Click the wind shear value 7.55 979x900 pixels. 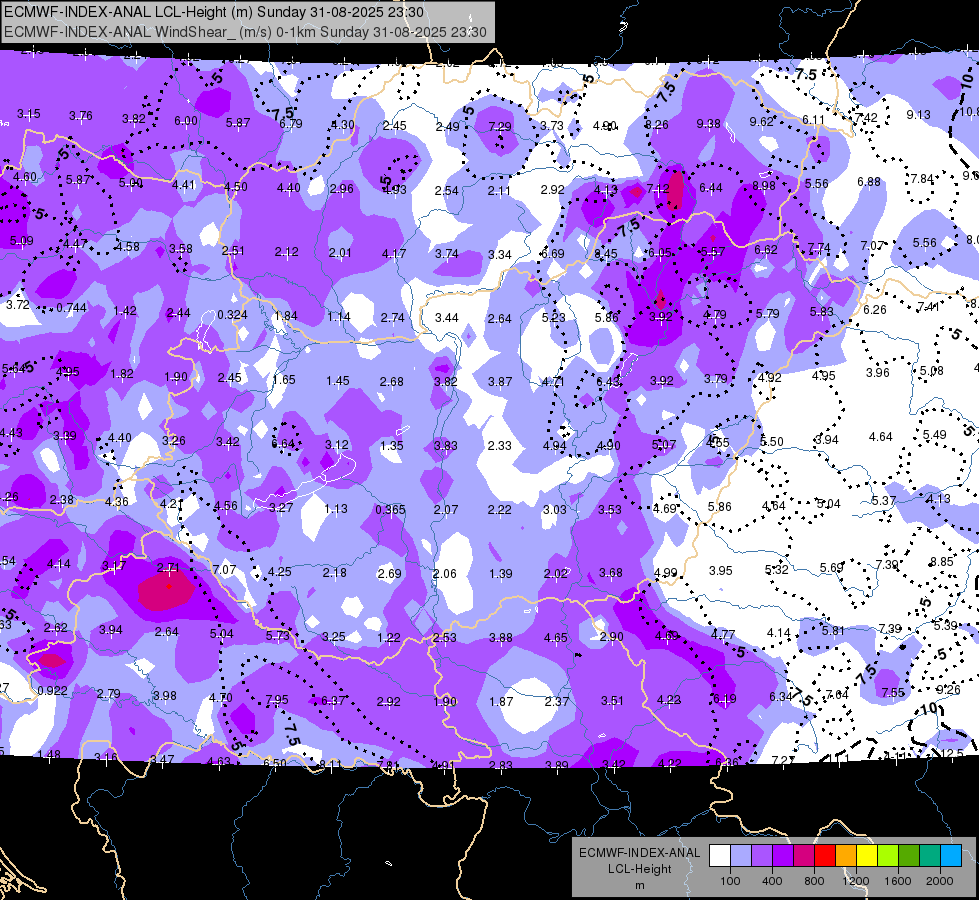click(x=893, y=692)
